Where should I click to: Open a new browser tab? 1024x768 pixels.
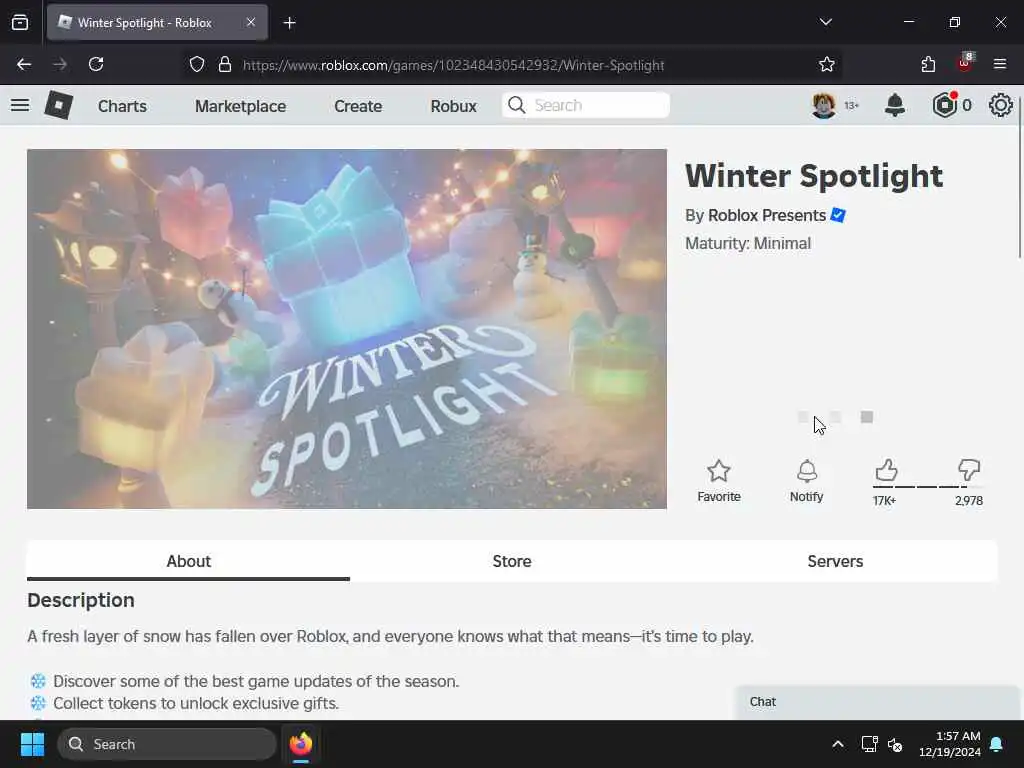point(289,23)
